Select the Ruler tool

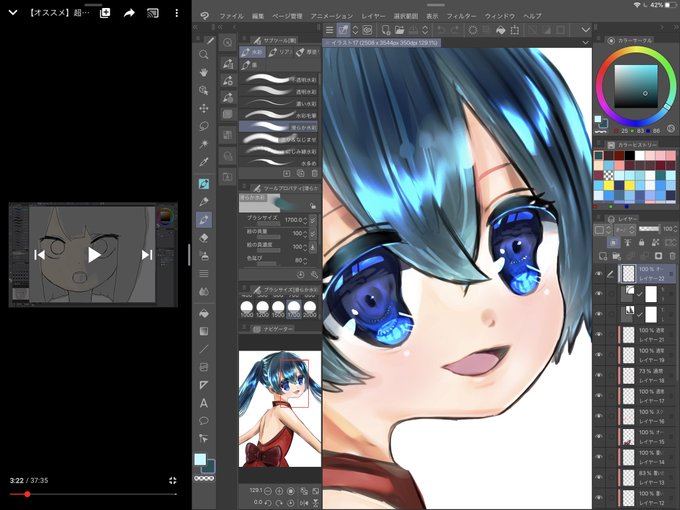pos(204,385)
